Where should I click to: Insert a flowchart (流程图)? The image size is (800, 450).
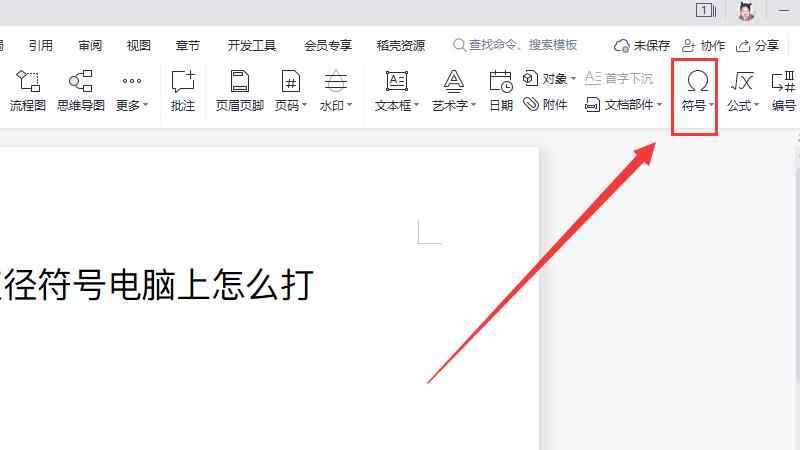point(28,91)
